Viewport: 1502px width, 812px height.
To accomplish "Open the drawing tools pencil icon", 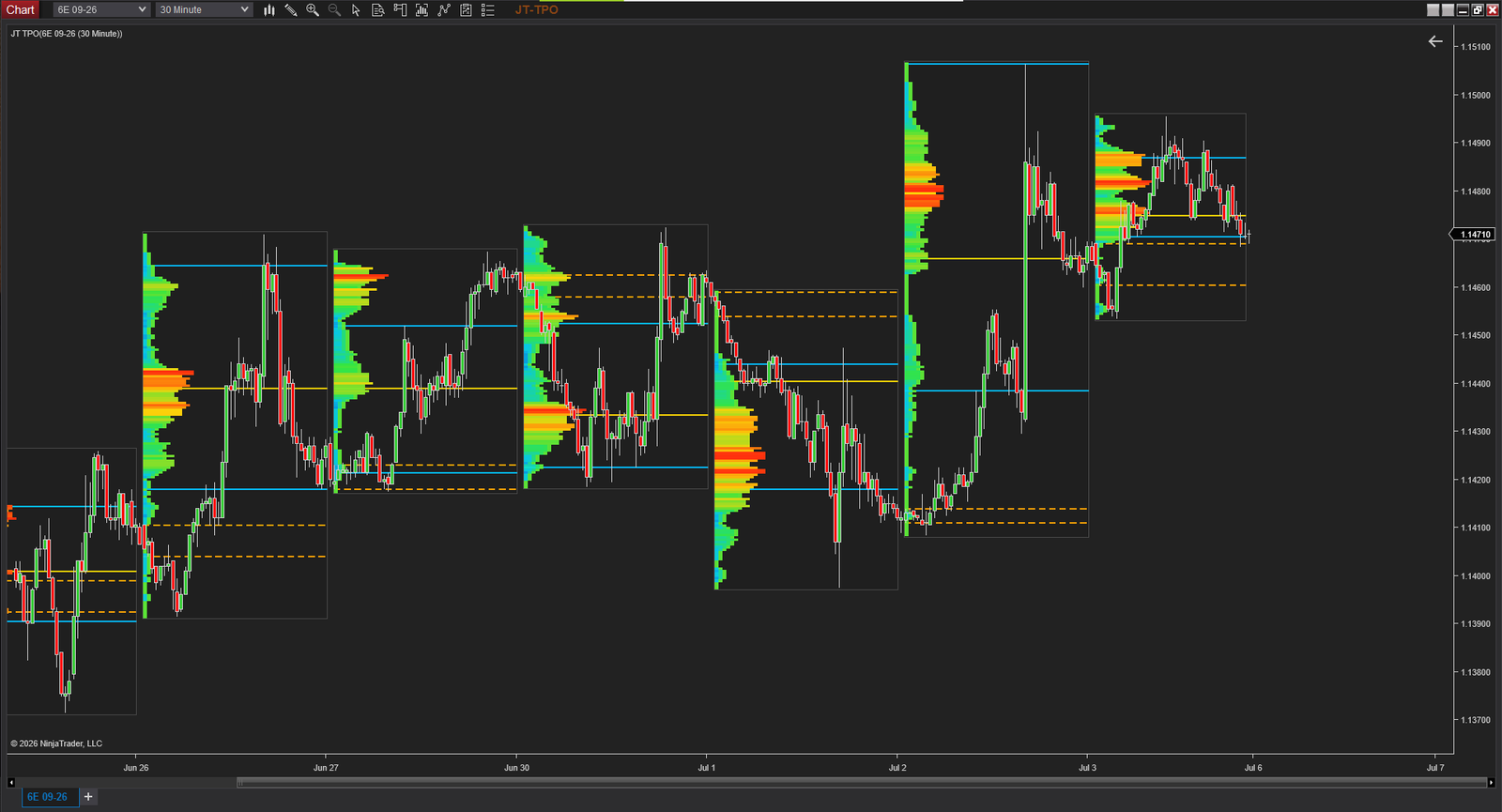I will (291, 9).
